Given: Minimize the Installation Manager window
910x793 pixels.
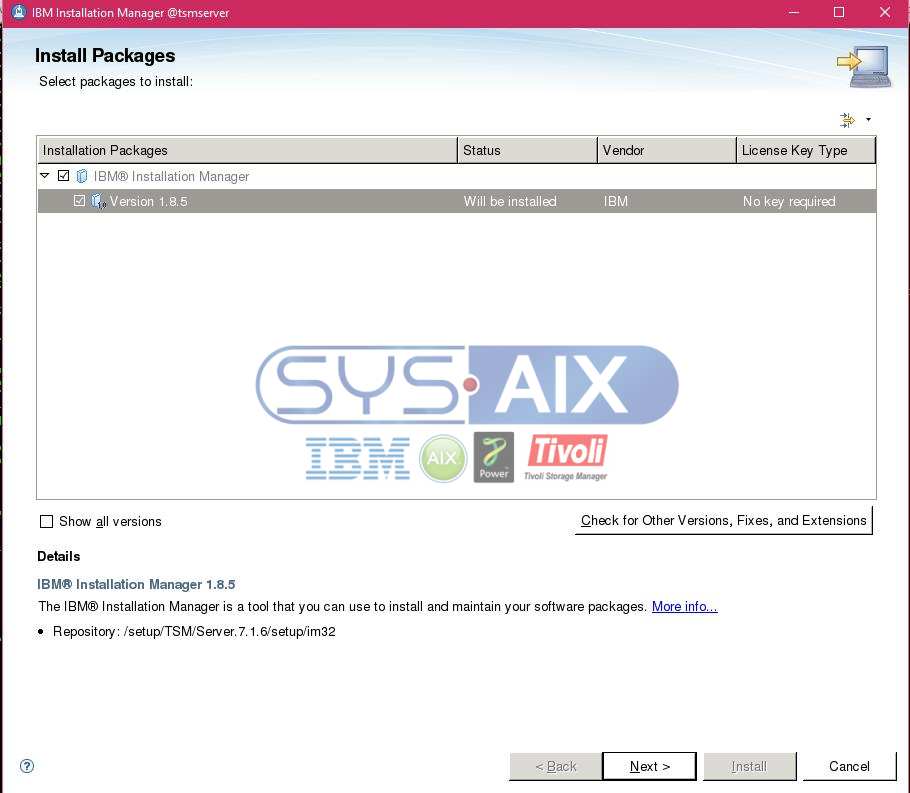Looking at the screenshot, I should [794, 12].
